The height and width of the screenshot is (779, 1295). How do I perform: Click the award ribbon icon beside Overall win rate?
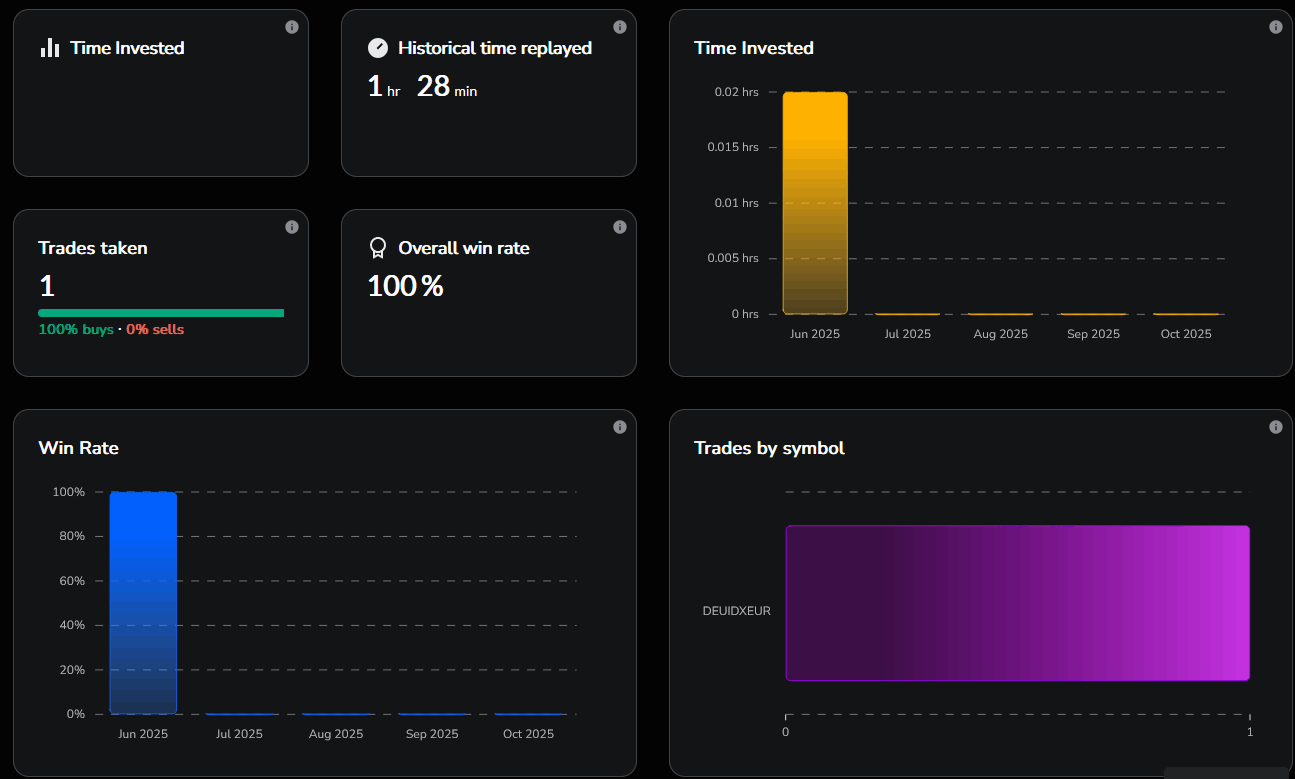(x=378, y=248)
